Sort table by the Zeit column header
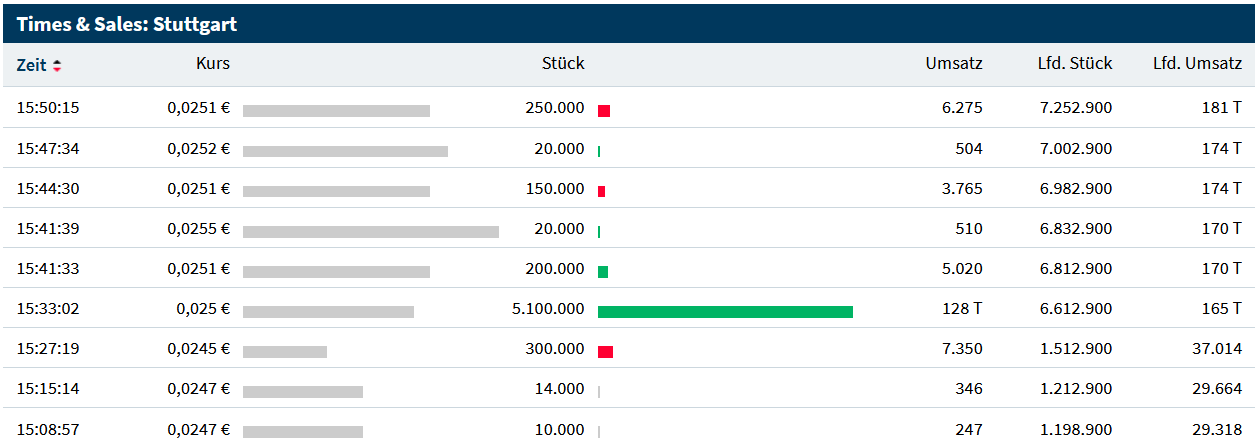Image resolution: width=1258 pixels, height=447 pixels. point(31,65)
